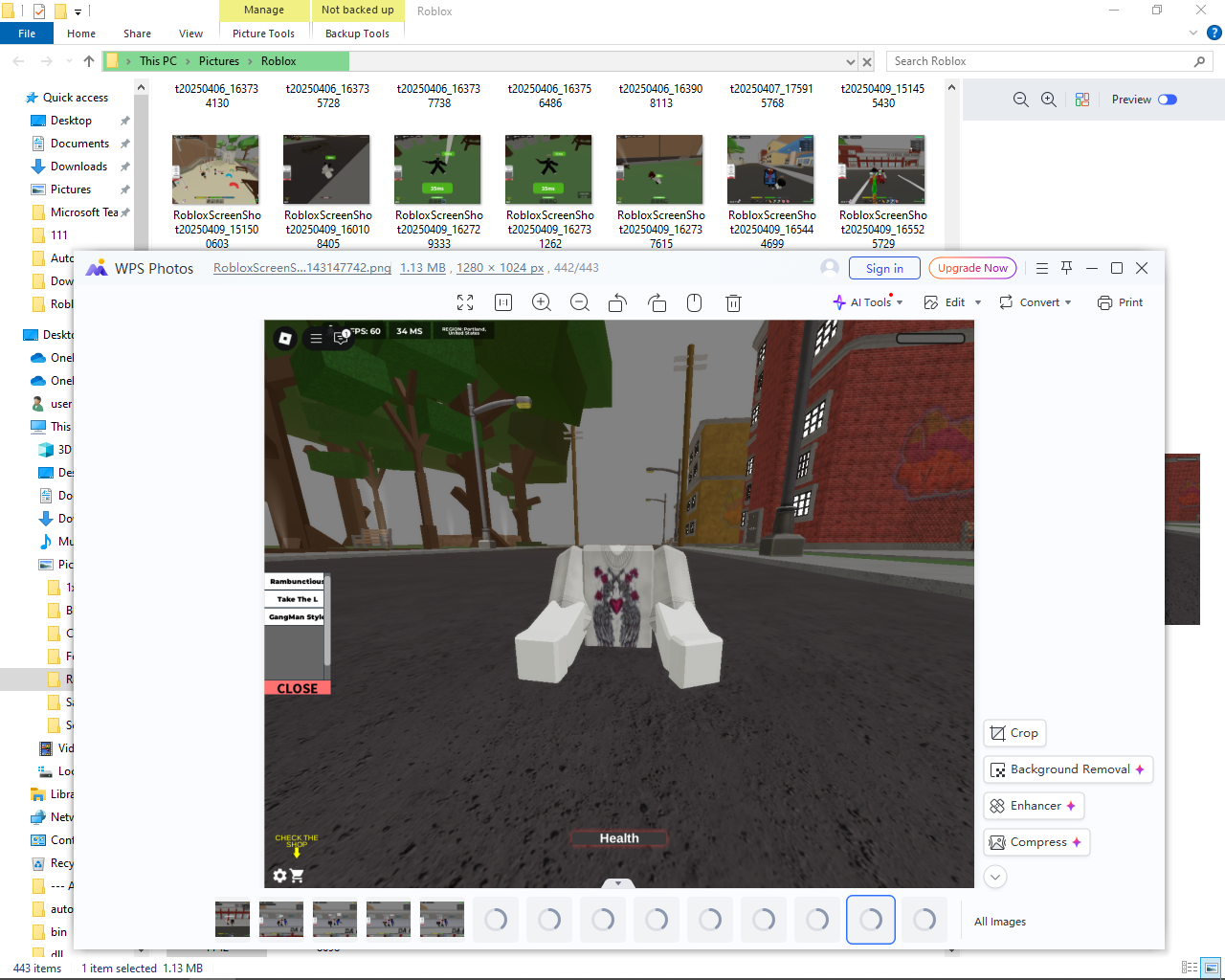Open the File tab in Explorer

tap(27, 33)
